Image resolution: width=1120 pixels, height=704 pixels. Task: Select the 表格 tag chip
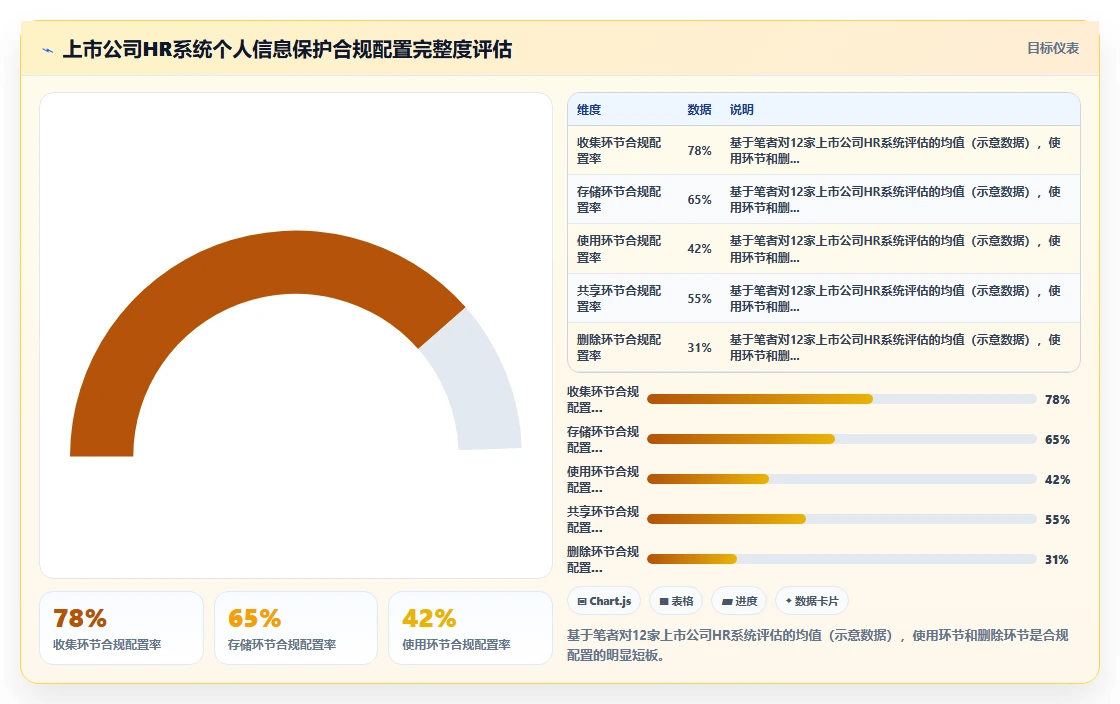676,601
